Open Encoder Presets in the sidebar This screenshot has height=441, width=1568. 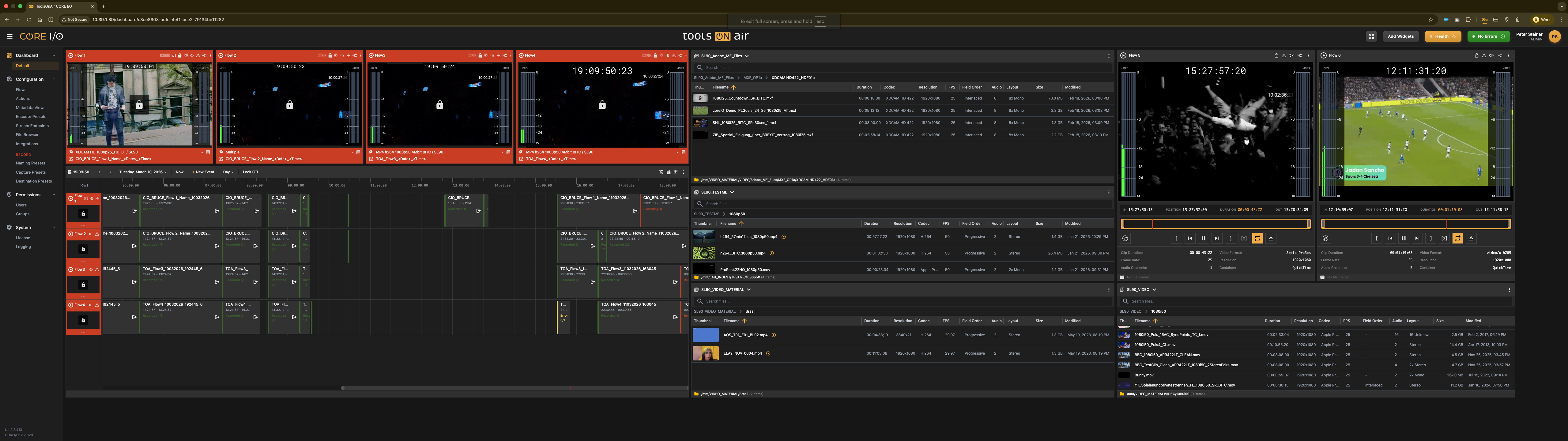coord(31,116)
